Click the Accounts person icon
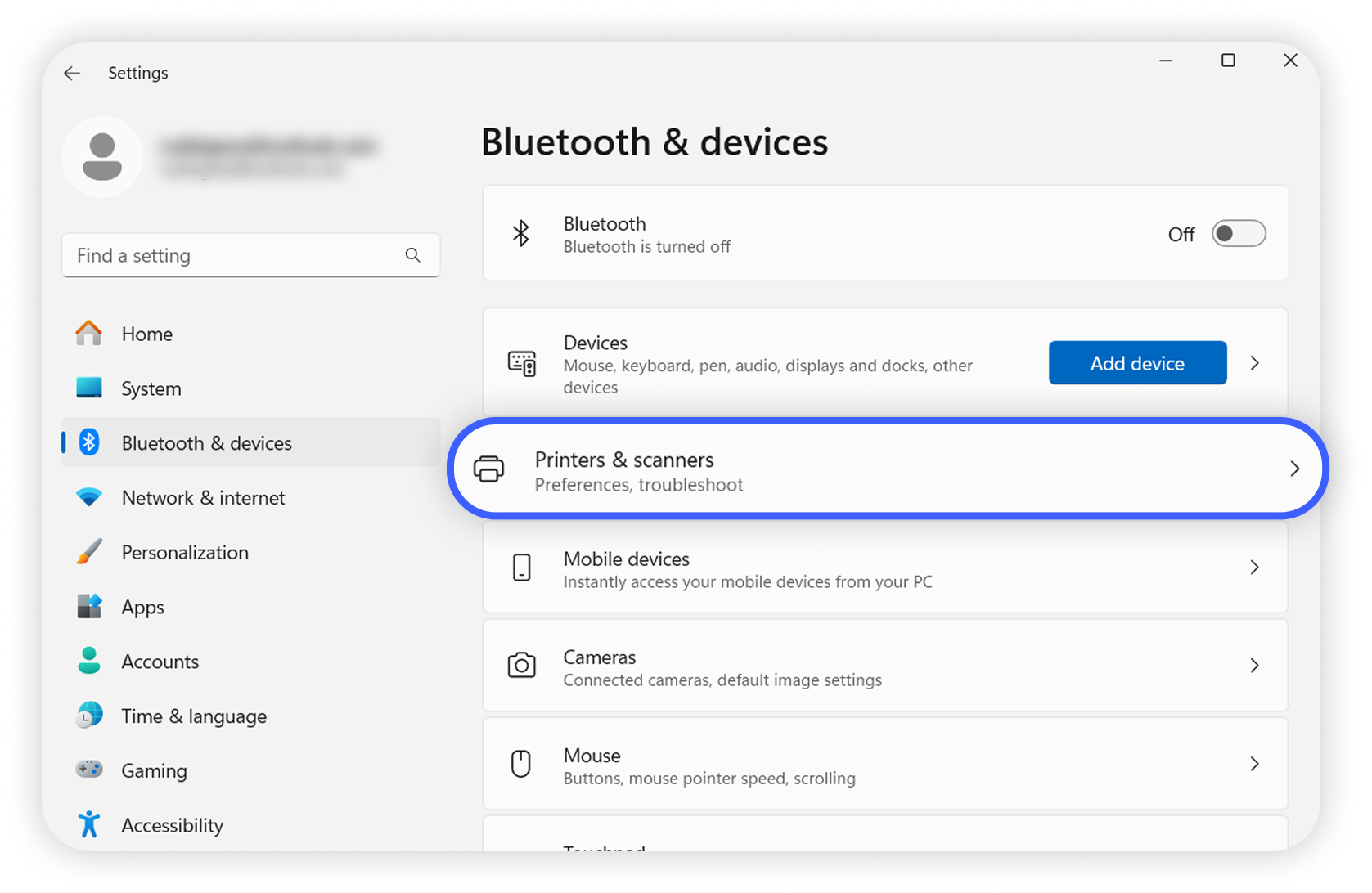This screenshot has width=1372, height=893. pos(88,661)
